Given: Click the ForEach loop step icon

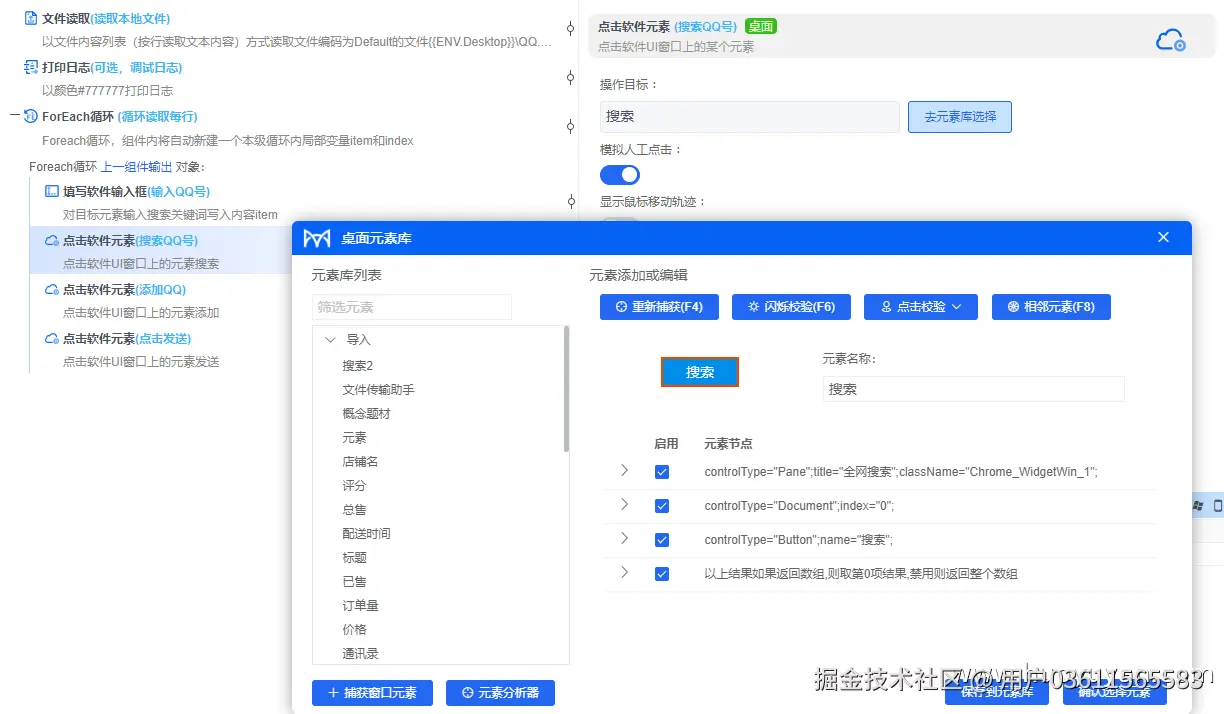Looking at the screenshot, I should 31,116.
